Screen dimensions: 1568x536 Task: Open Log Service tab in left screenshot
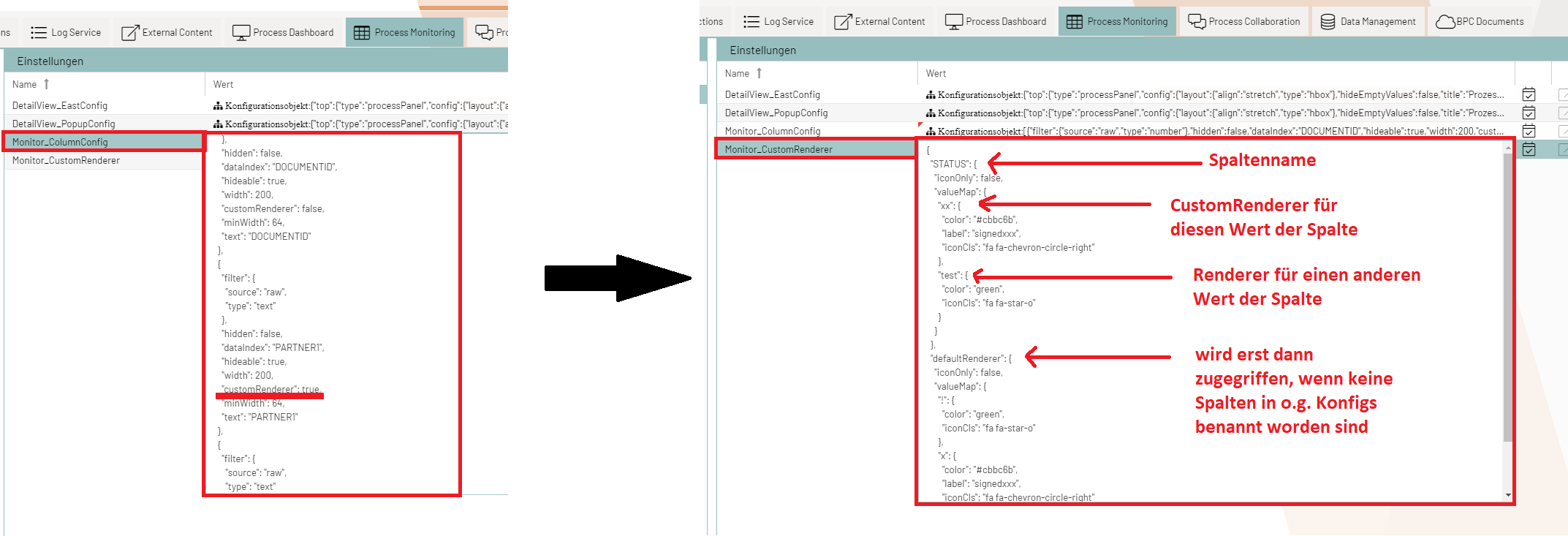[66, 32]
